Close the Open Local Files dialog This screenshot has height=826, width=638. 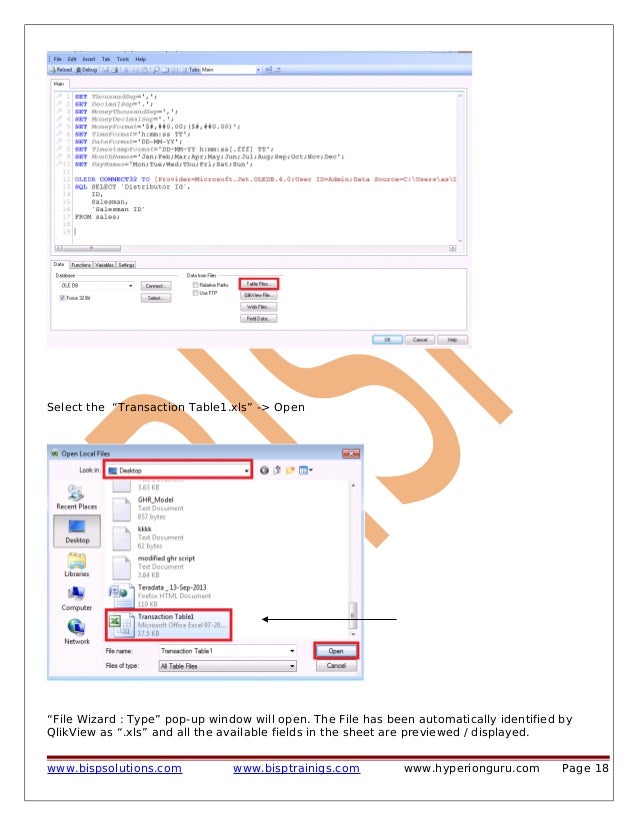pos(351,454)
